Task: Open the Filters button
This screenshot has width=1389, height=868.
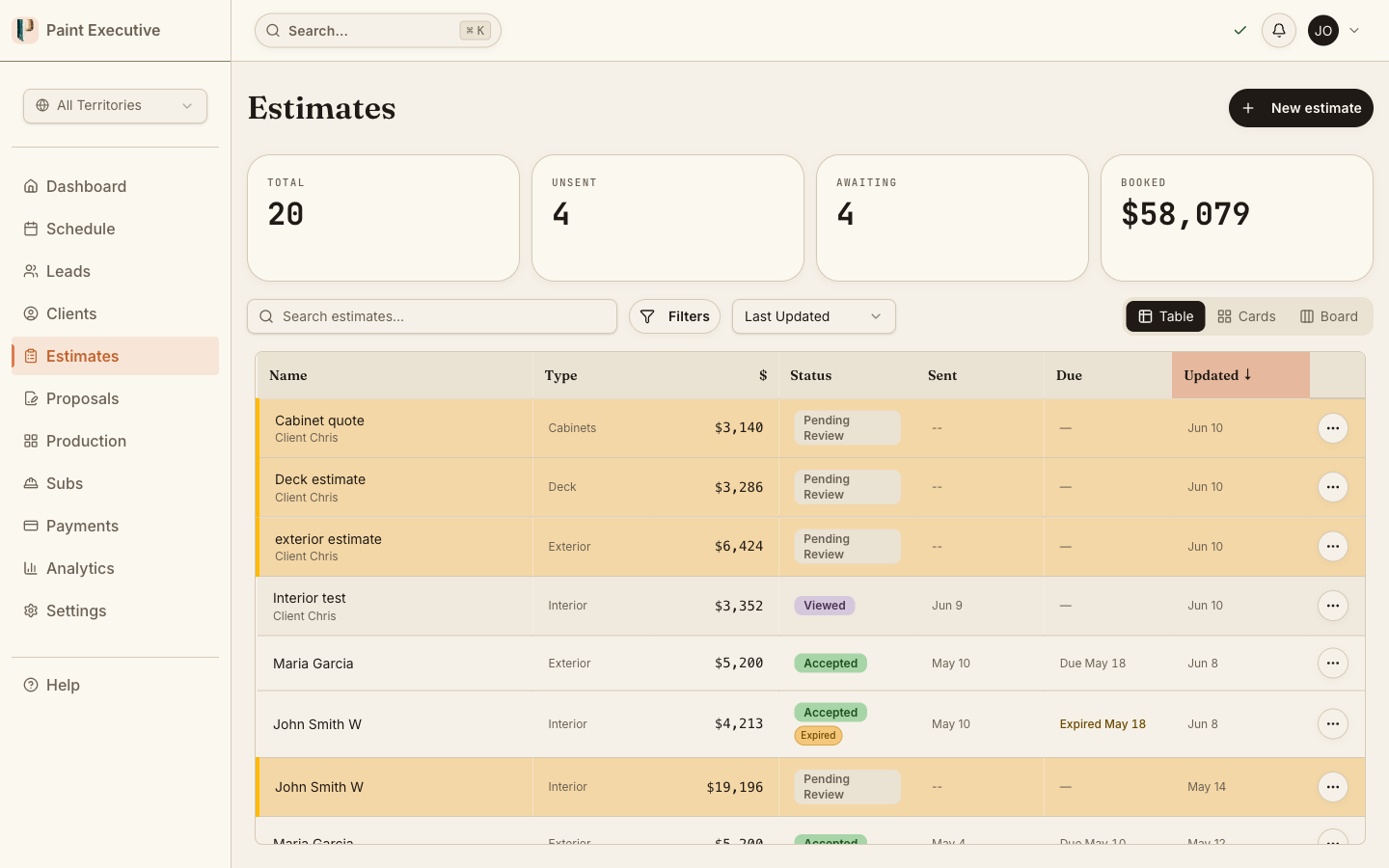Action: click(674, 316)
